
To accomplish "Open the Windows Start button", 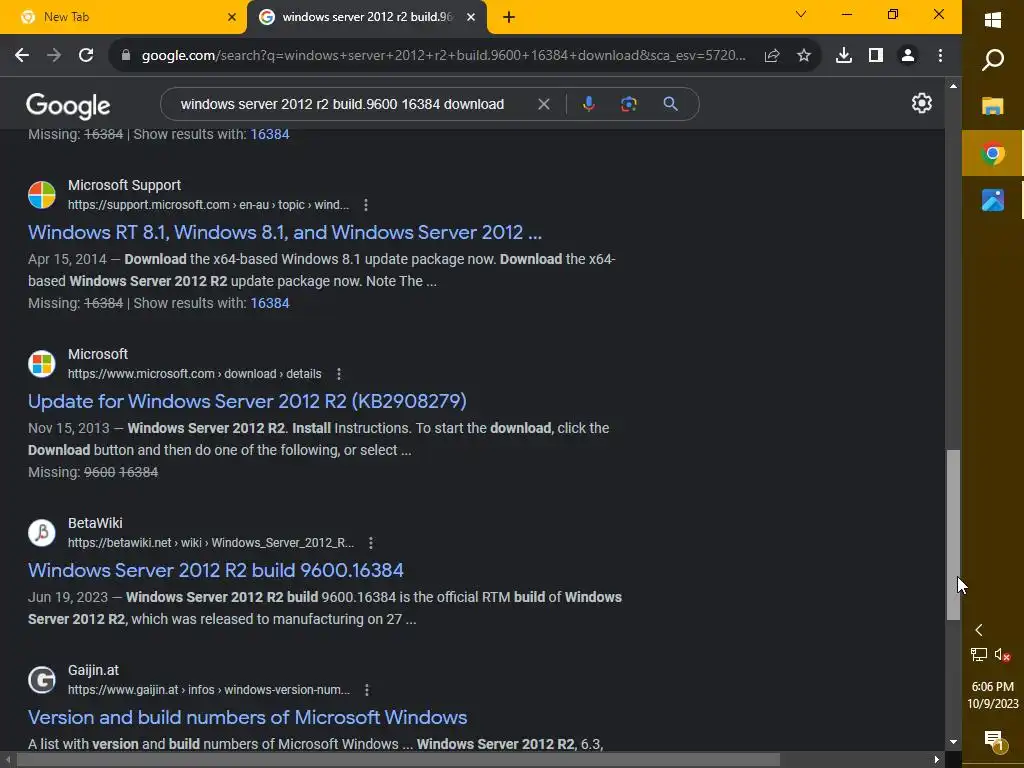I will click(993, 20).
